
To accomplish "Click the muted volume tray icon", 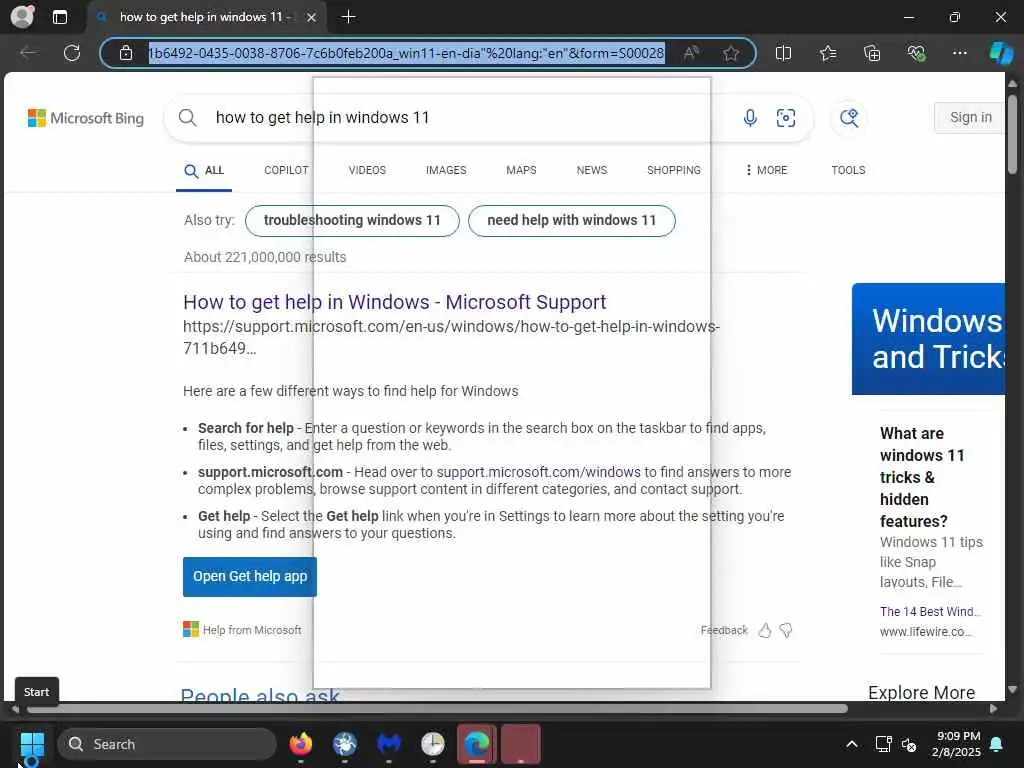I will pyautogui.click(x=908, y=744).
